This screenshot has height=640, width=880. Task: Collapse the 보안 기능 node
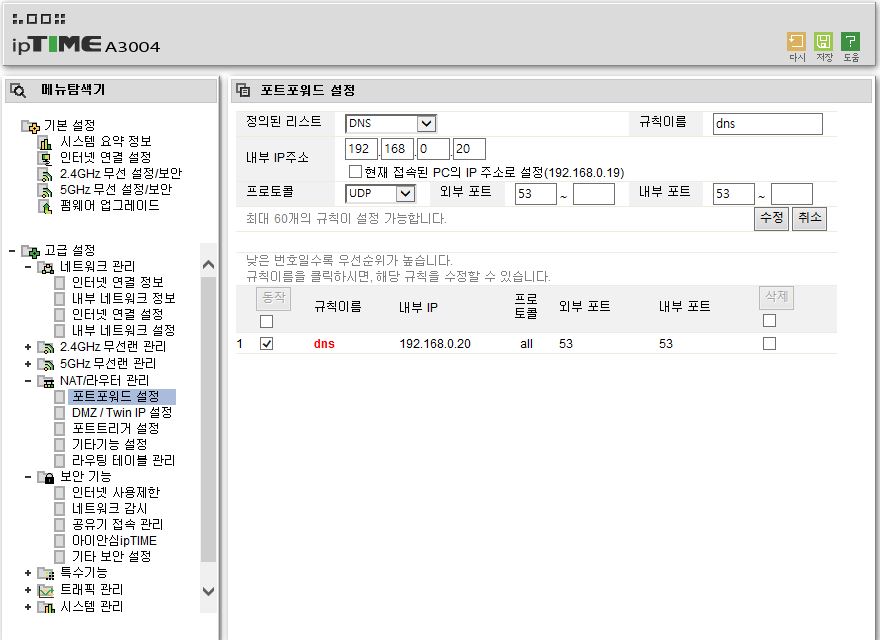point(28,477)
